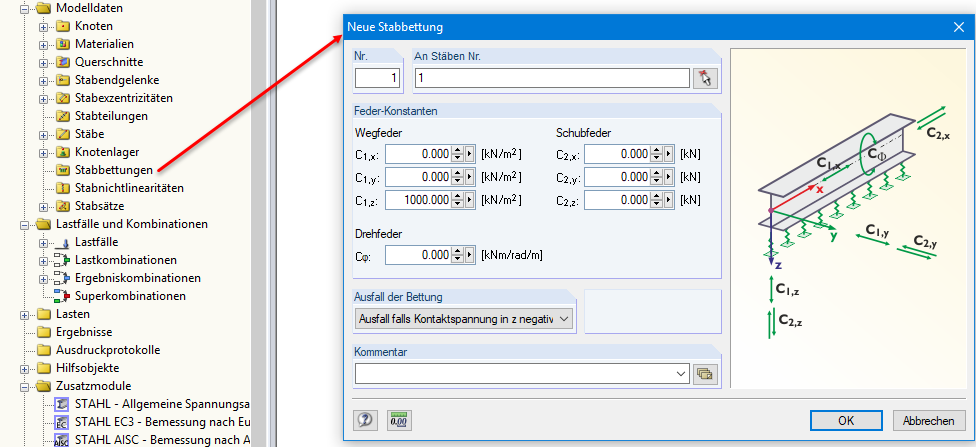The image size is (976, 447).
Task: Click the Stabbettungen tree icon
Action: coord(62,170)
